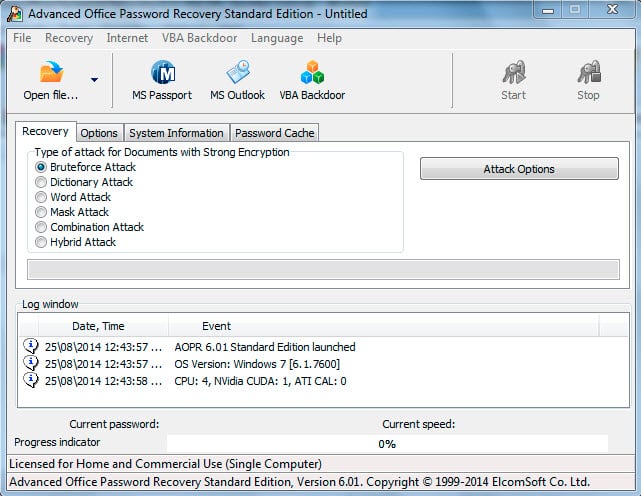This screenshot has width=641, height=496.
Task: Select log row 'CPU: 4, NVidia CUDA: 1, ATI CAL: 0'
Action: [323, 381]
